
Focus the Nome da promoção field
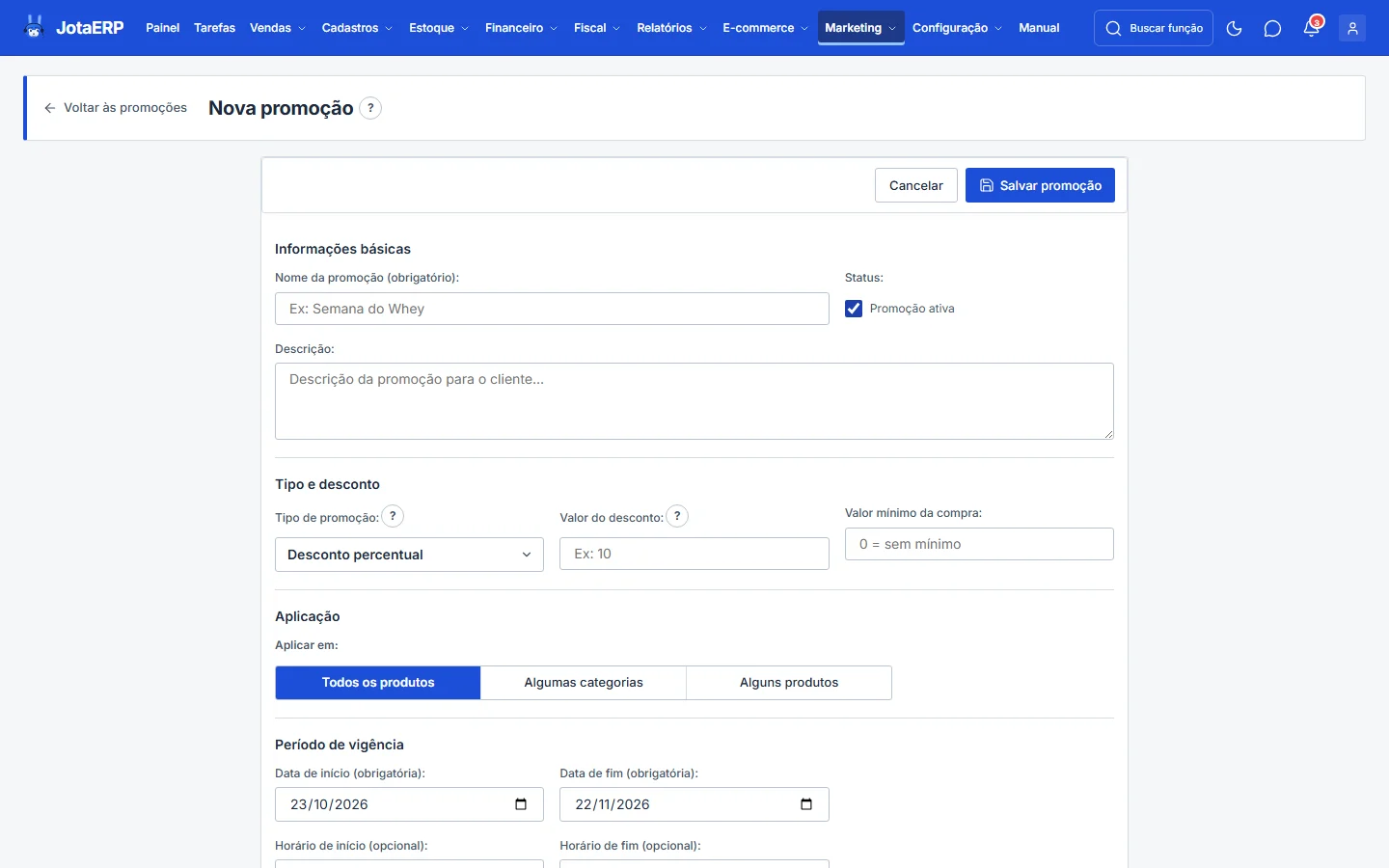[552, 309]
